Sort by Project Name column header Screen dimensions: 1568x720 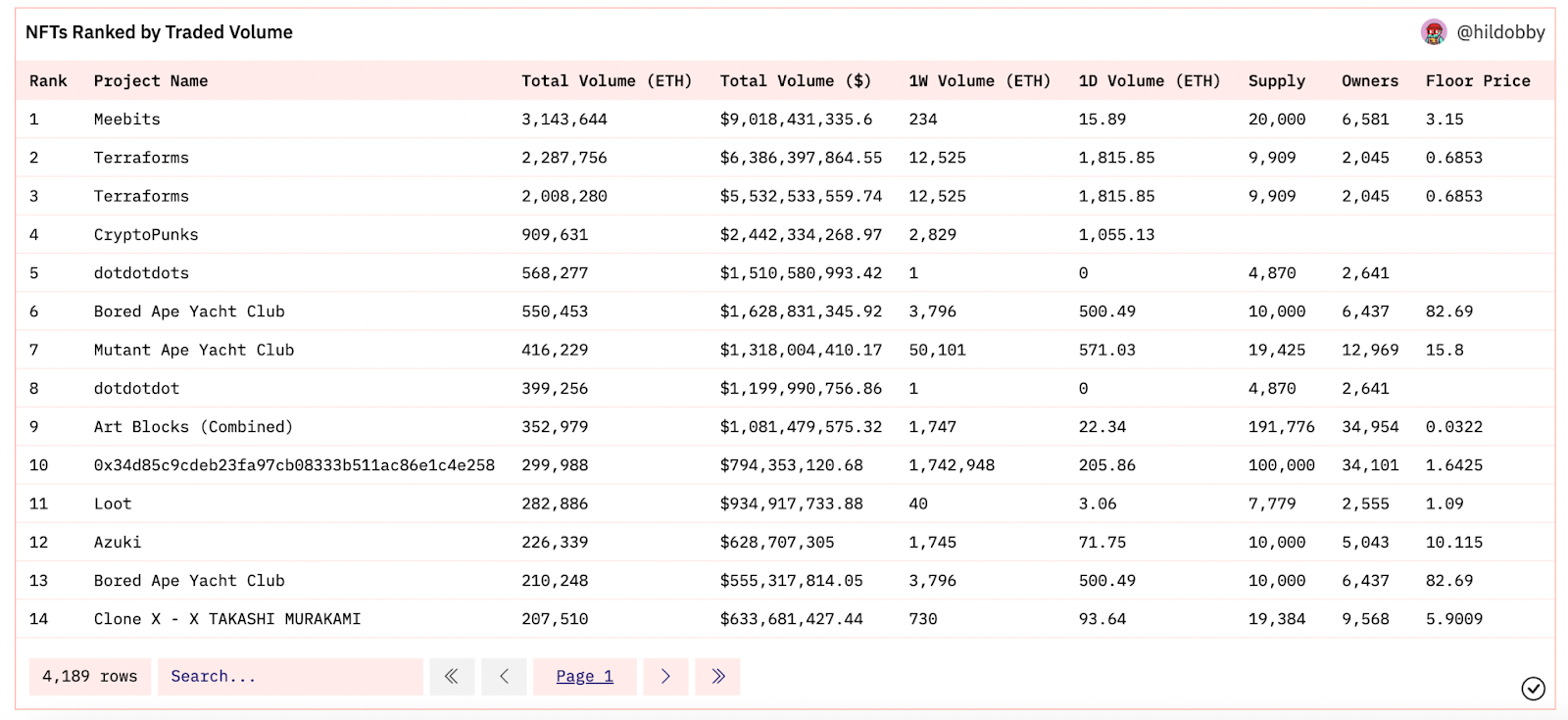click(151, 81)
